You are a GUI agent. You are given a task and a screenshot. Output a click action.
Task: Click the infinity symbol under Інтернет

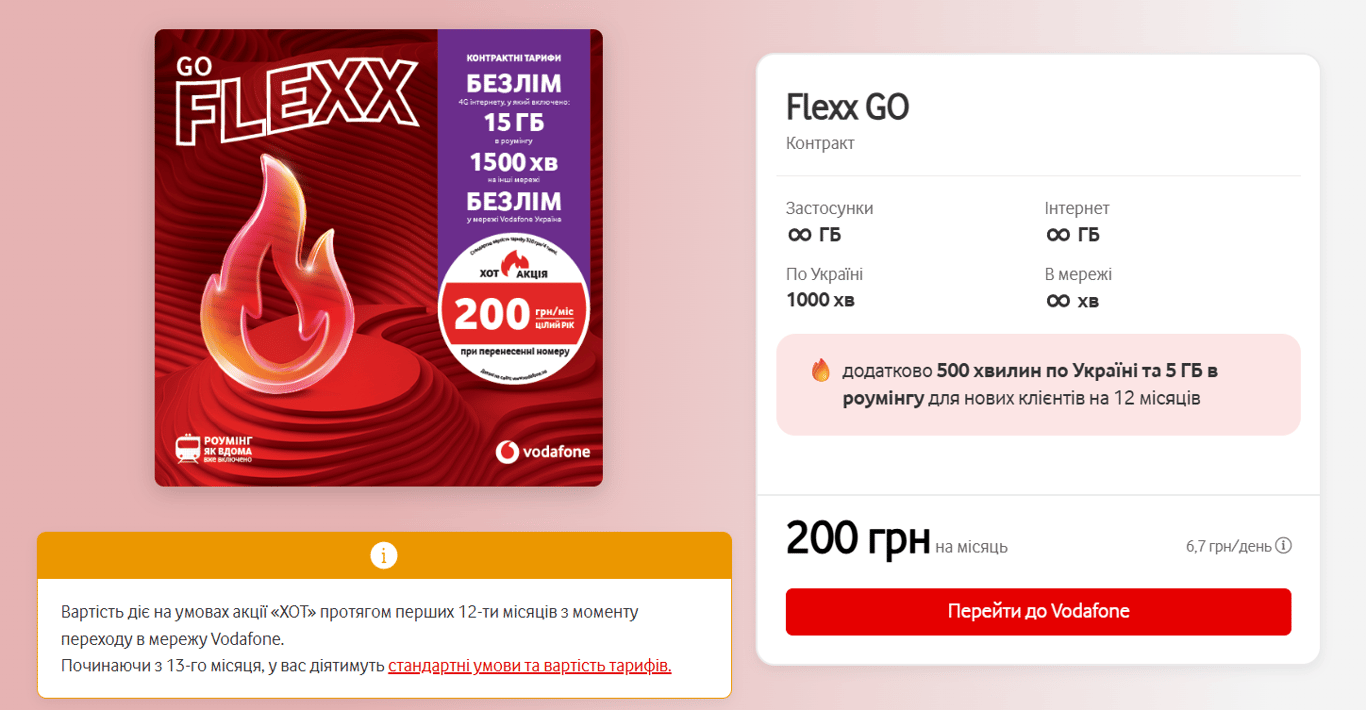[x=1058, y=235]
